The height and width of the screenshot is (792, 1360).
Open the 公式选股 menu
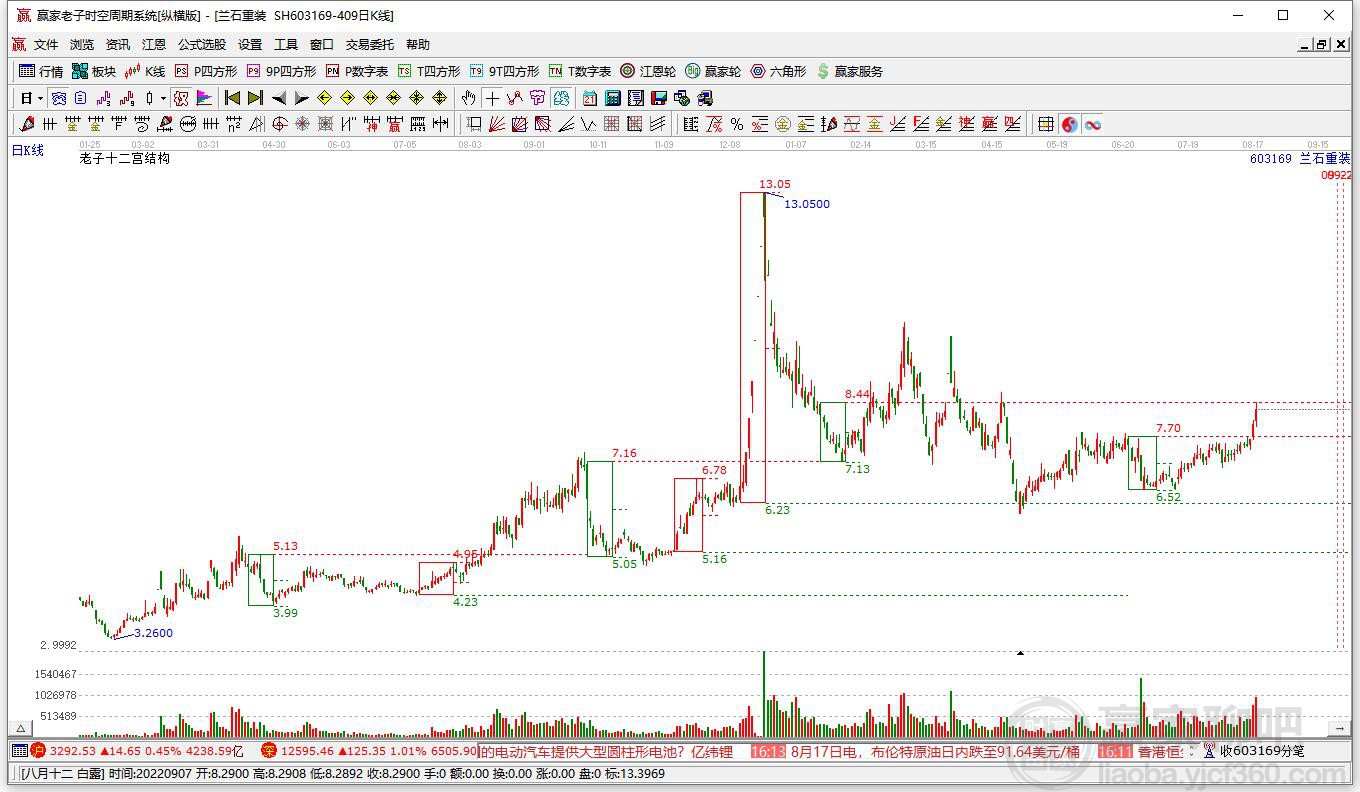click(x=202, y=45)
